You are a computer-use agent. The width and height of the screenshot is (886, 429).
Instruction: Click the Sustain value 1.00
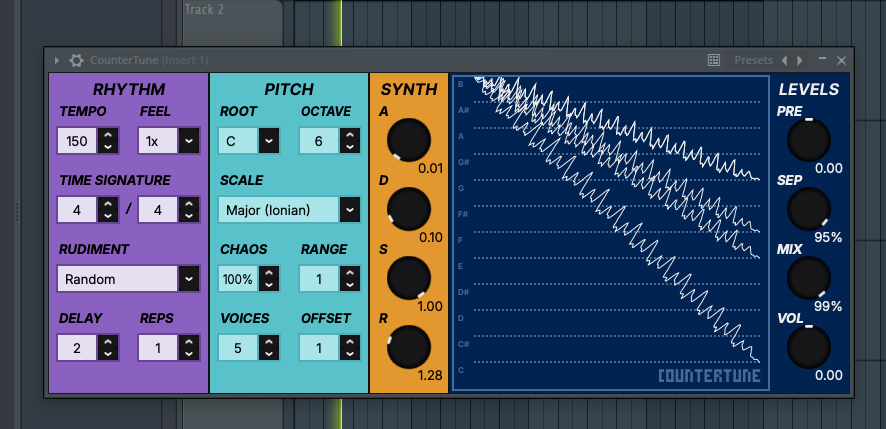(x=430, y=306)
